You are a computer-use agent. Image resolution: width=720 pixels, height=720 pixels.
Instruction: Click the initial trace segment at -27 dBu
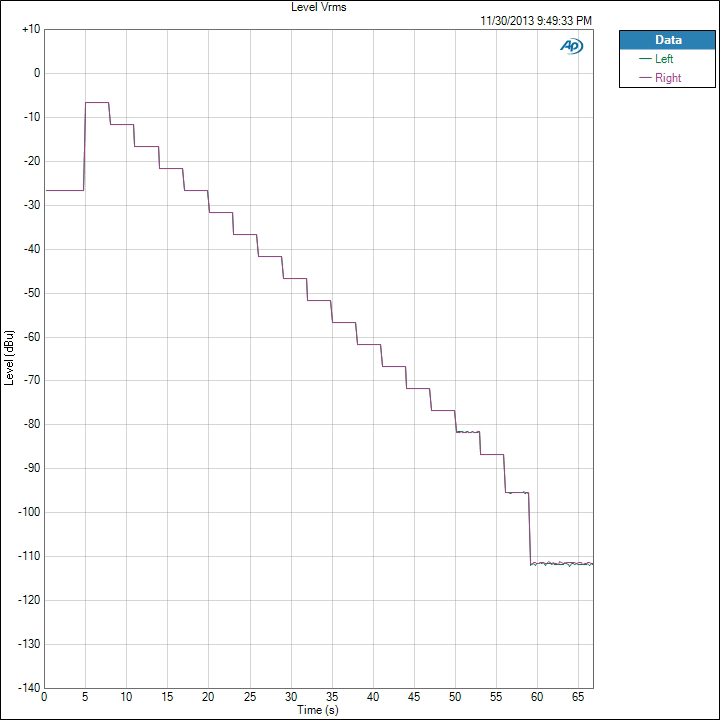click(64, 190)
